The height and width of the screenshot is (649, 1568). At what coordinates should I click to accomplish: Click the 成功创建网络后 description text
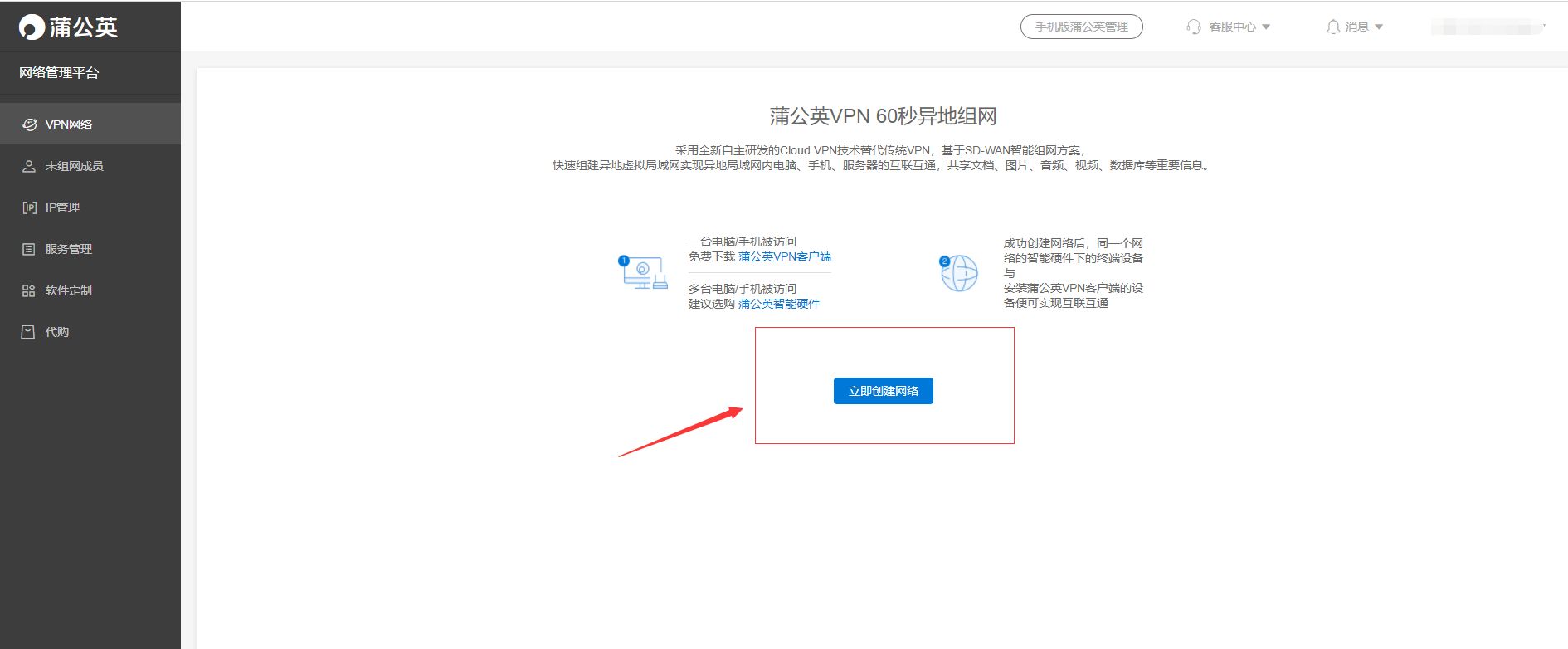pos(1074,273)
